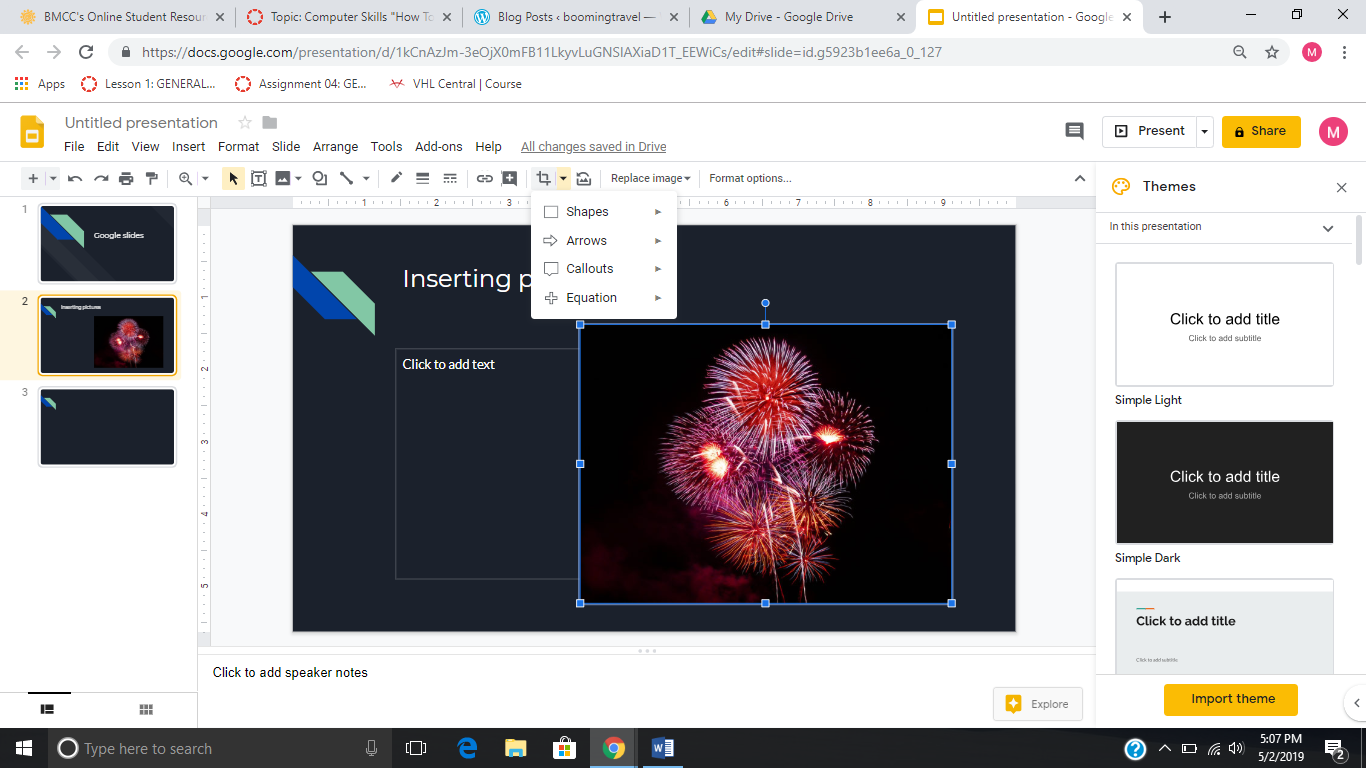Click the paint format icon

[152, 178]
